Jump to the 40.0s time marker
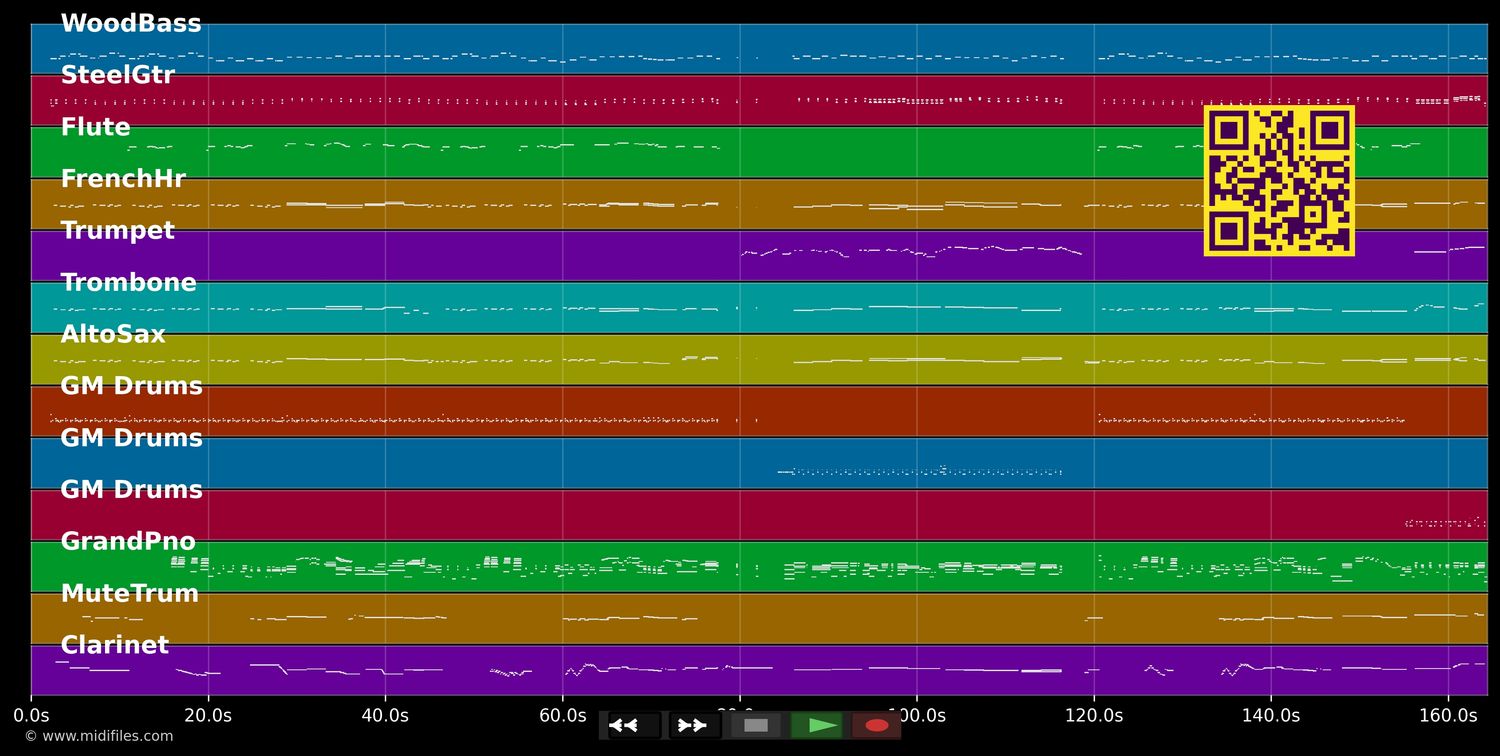 click(385, 716)
